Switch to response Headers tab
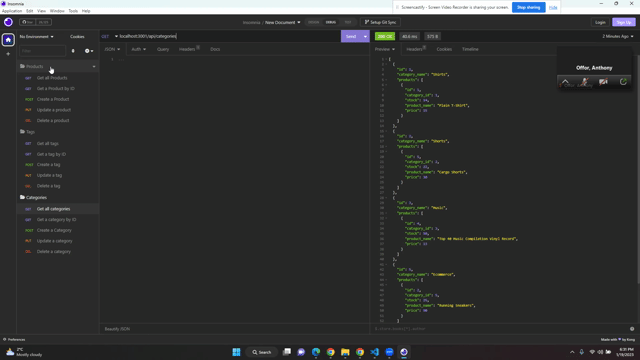640x360 pixels. click(416, 49)
